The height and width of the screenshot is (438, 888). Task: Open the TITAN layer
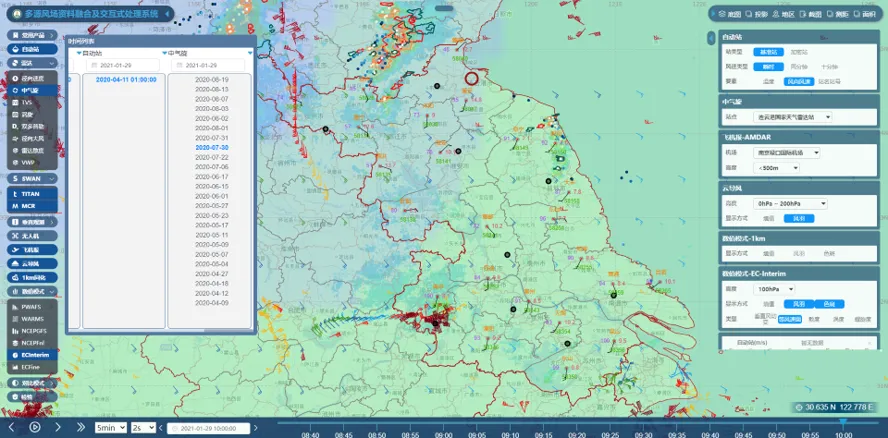coord(29,192)
